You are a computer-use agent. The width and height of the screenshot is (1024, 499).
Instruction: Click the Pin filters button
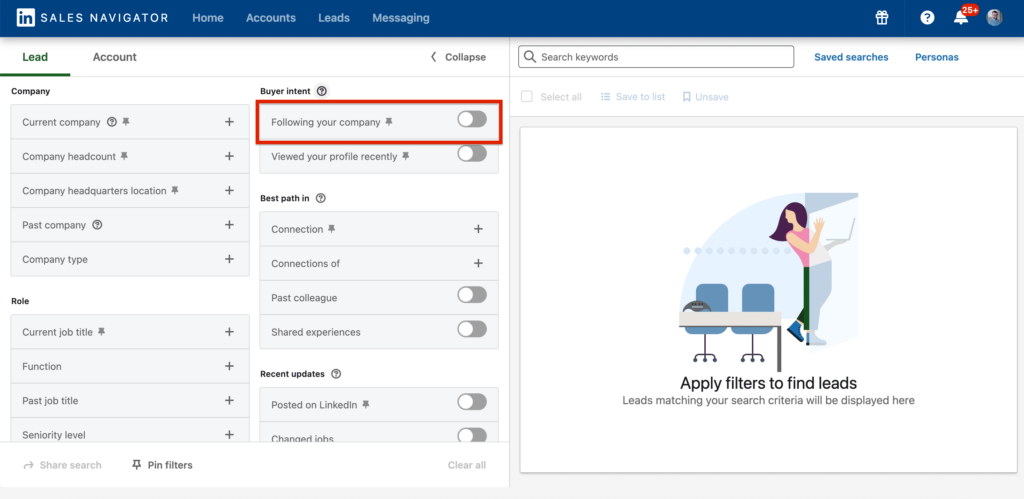click(x=162, y=465)
